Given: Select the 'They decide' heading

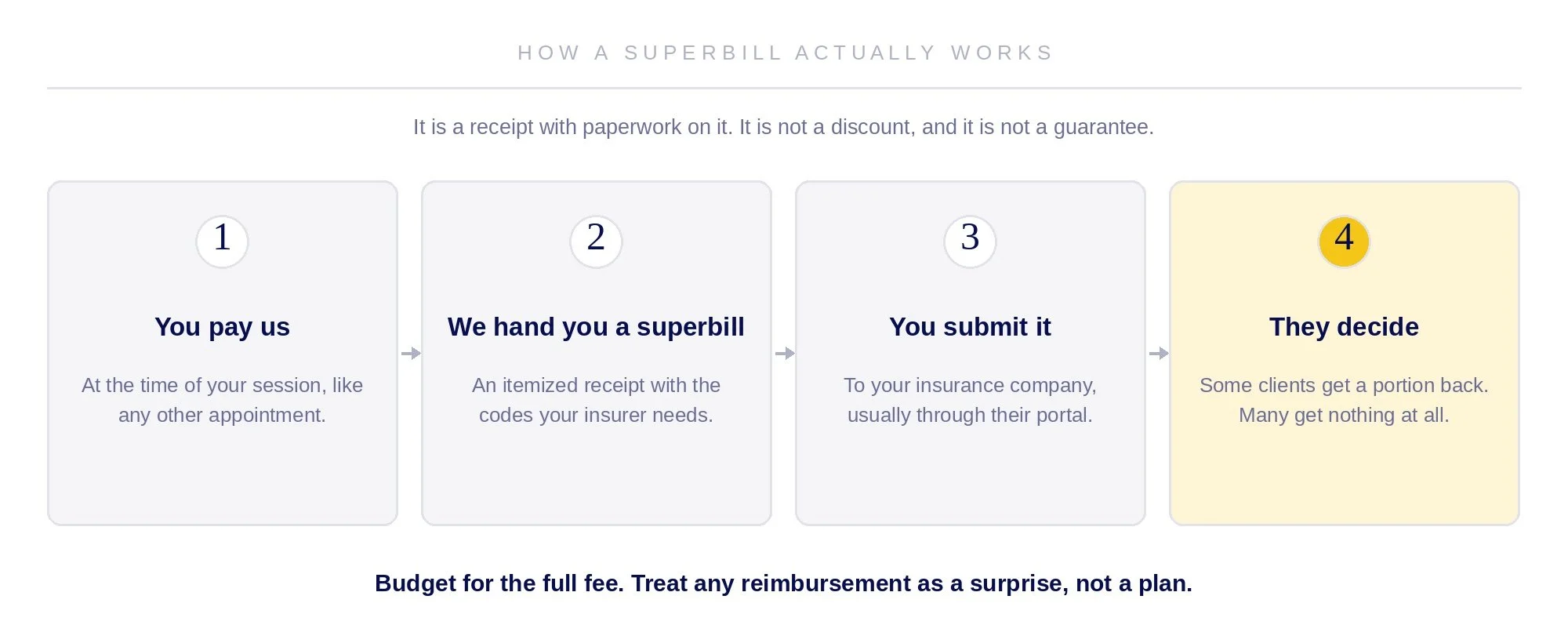Looking at the screenshot, I should (x=1344, y=327).
